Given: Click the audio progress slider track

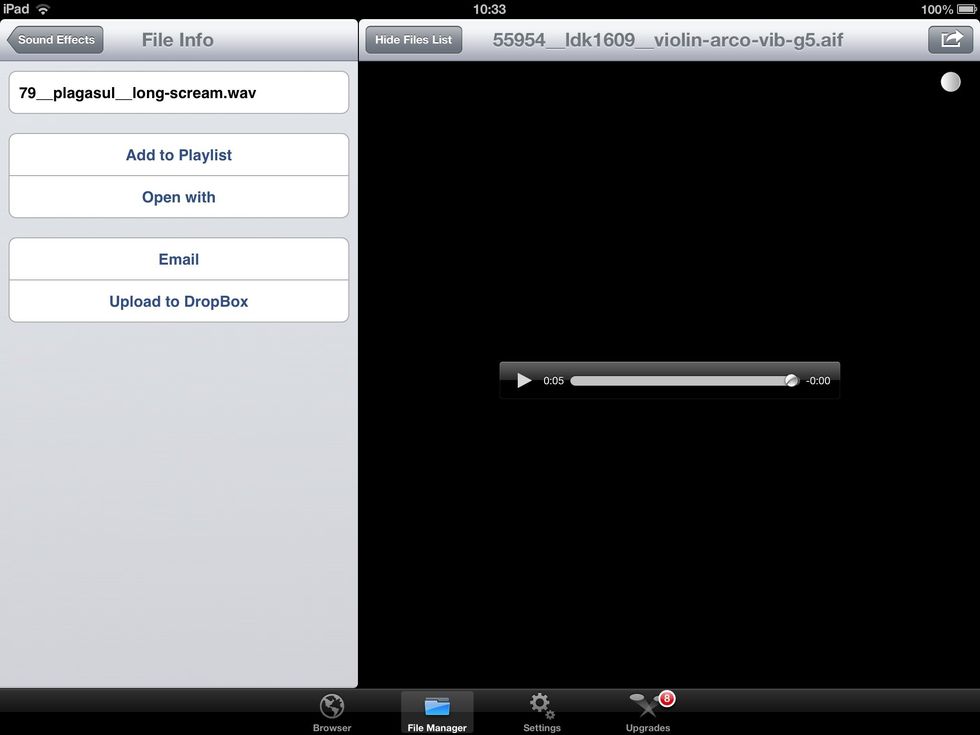Looking at the screenshot, I should (680, 381).
